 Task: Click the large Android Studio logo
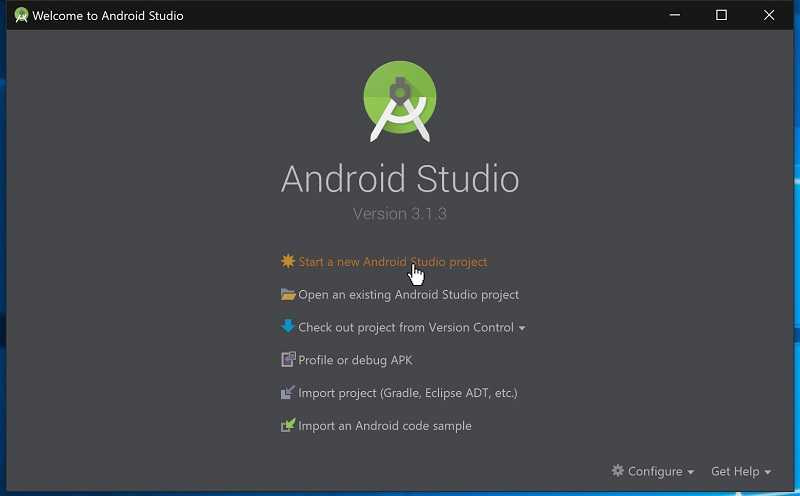point(399,101)
